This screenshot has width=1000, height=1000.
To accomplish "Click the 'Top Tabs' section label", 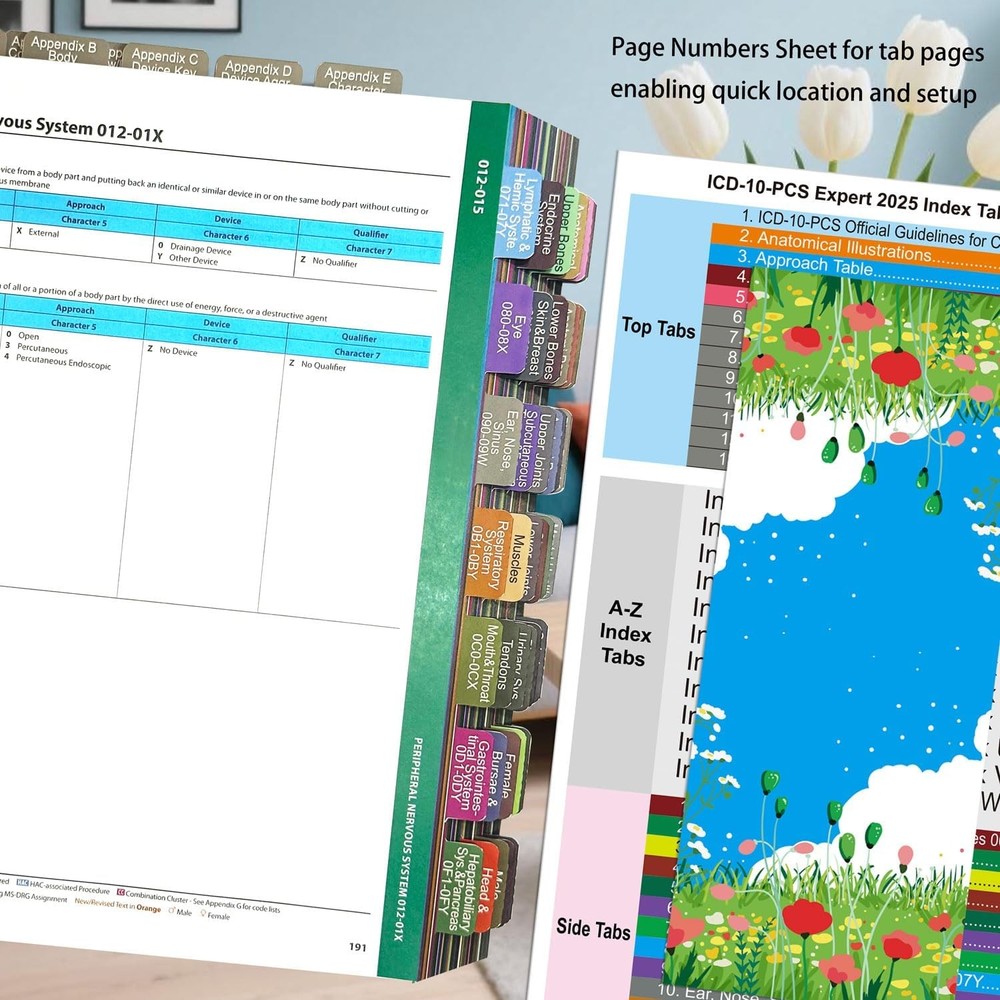I will tap(658, 327).
